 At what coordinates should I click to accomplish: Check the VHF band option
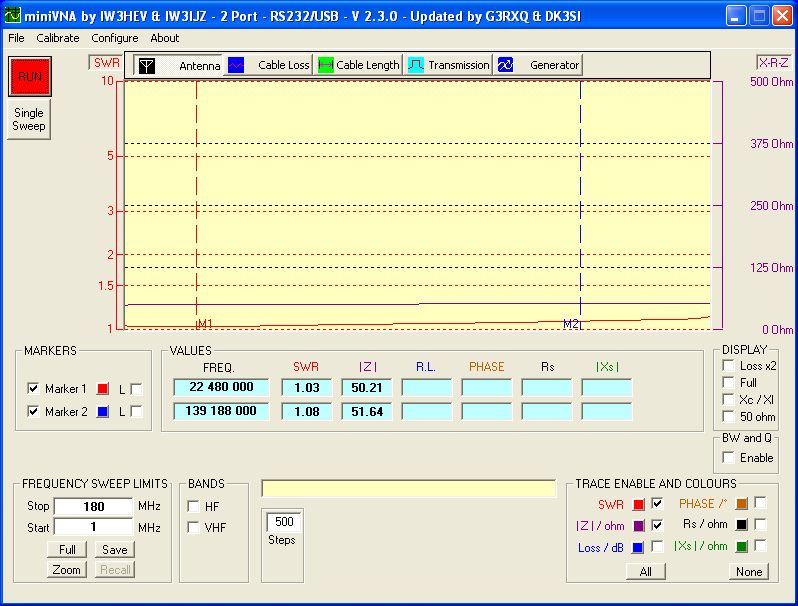(193, 527)
